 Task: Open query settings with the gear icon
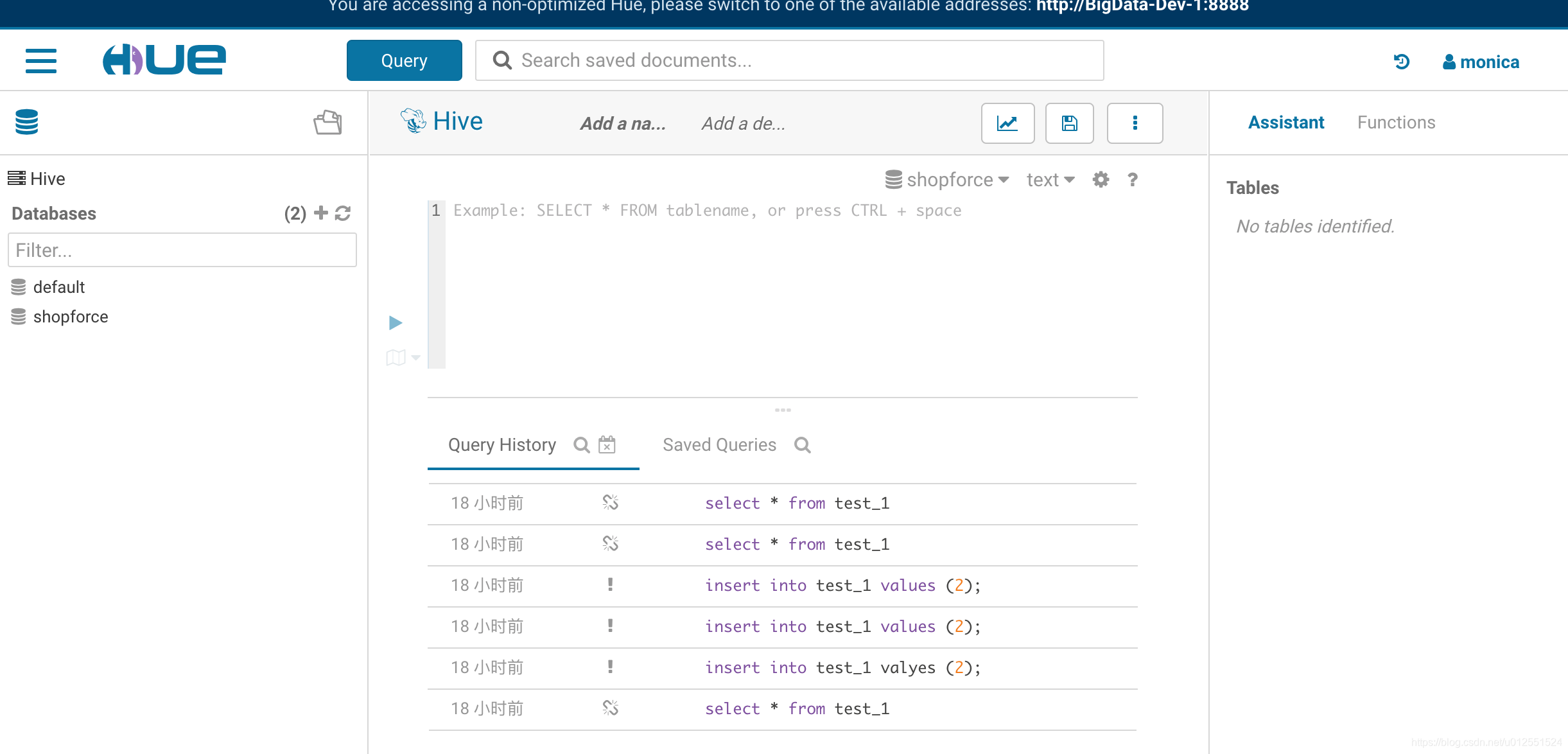(x=1100, y=180)
